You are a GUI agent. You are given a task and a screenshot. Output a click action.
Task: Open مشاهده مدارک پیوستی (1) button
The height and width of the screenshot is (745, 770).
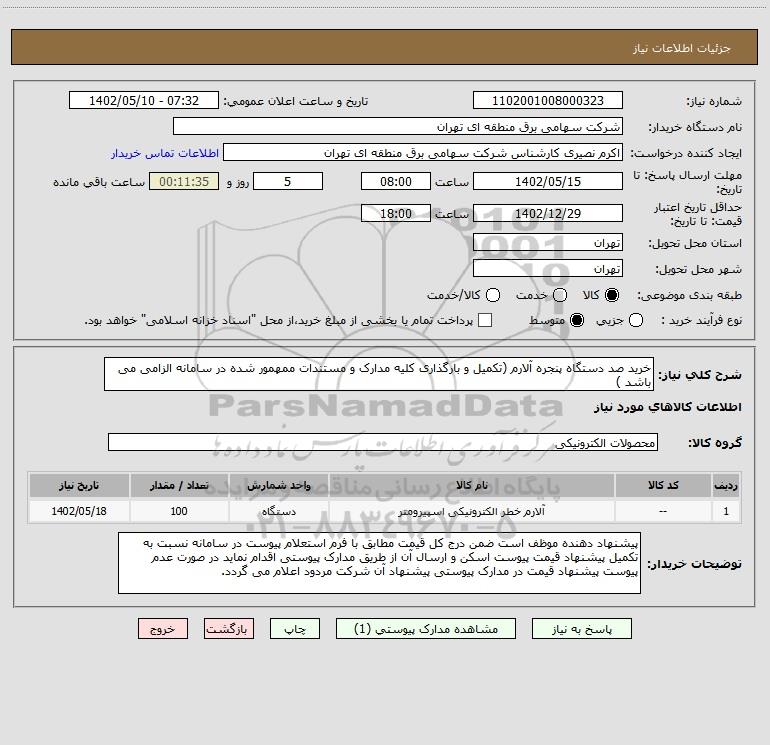point(426,629)
